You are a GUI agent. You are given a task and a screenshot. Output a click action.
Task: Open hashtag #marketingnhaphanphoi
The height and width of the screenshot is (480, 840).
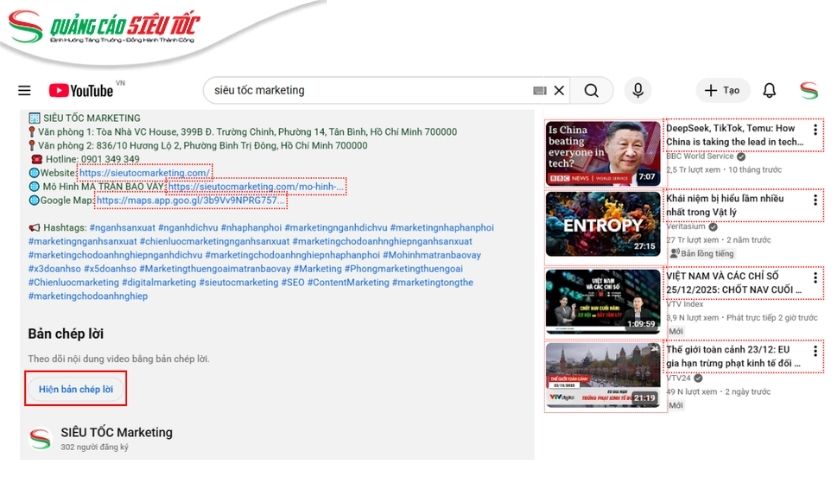coord(442,228)
